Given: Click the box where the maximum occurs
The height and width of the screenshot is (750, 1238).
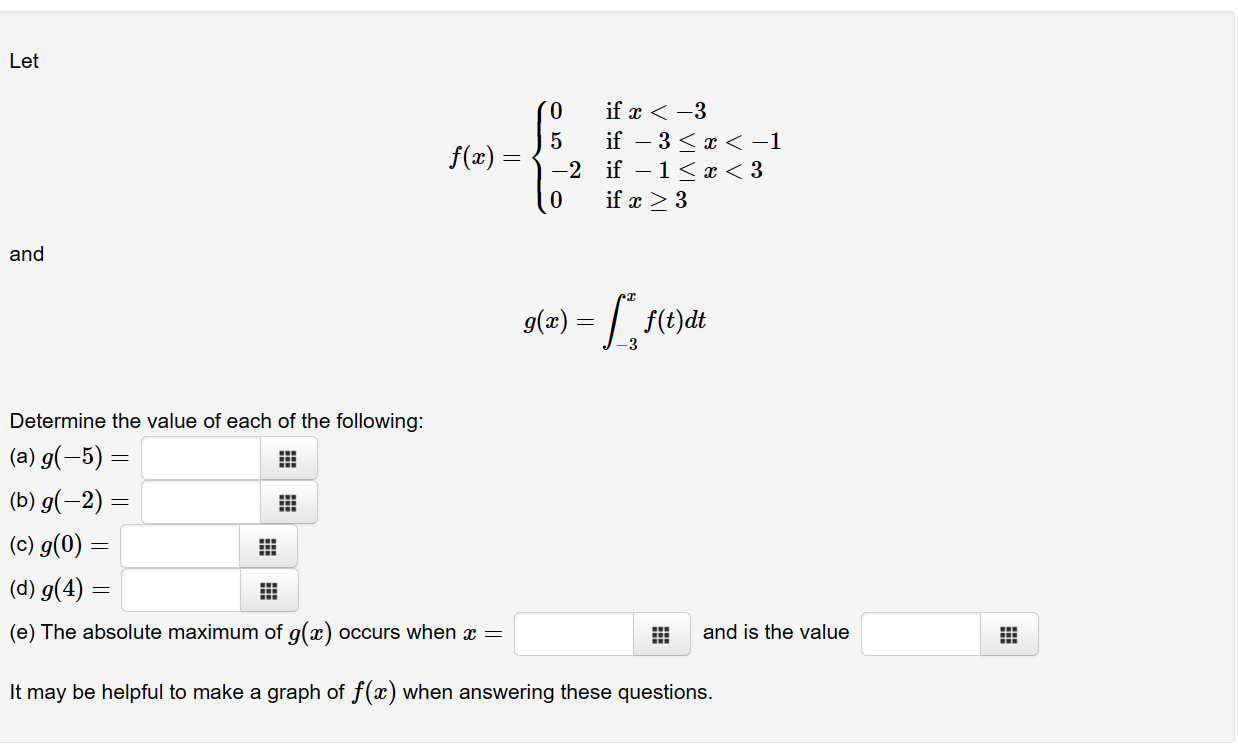Looking at the screenshot, I should click(573, 634).
